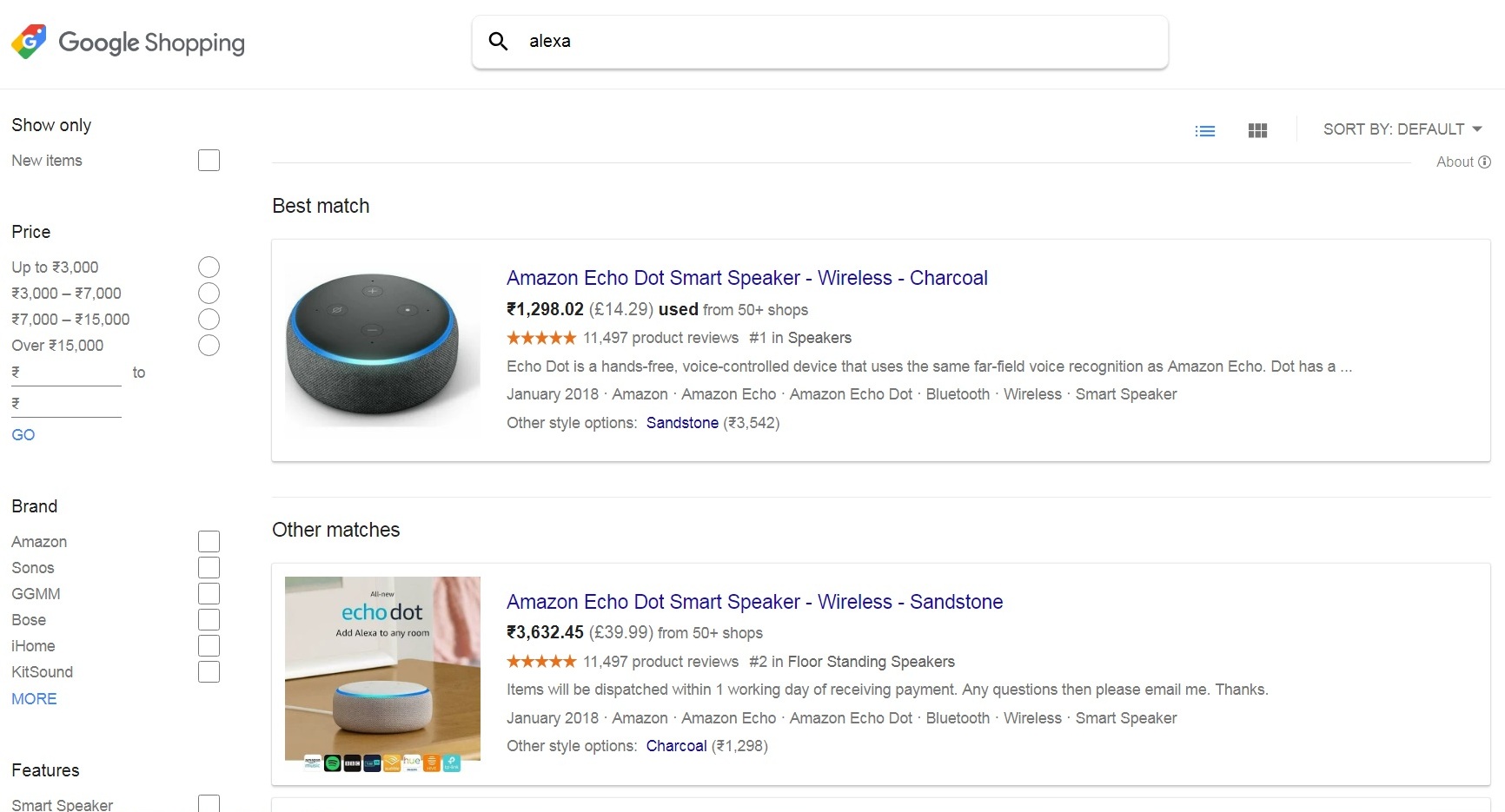Screen dimensions: 1505x812
Task: Select the Sandstone style option link
Action: point(682,423)
